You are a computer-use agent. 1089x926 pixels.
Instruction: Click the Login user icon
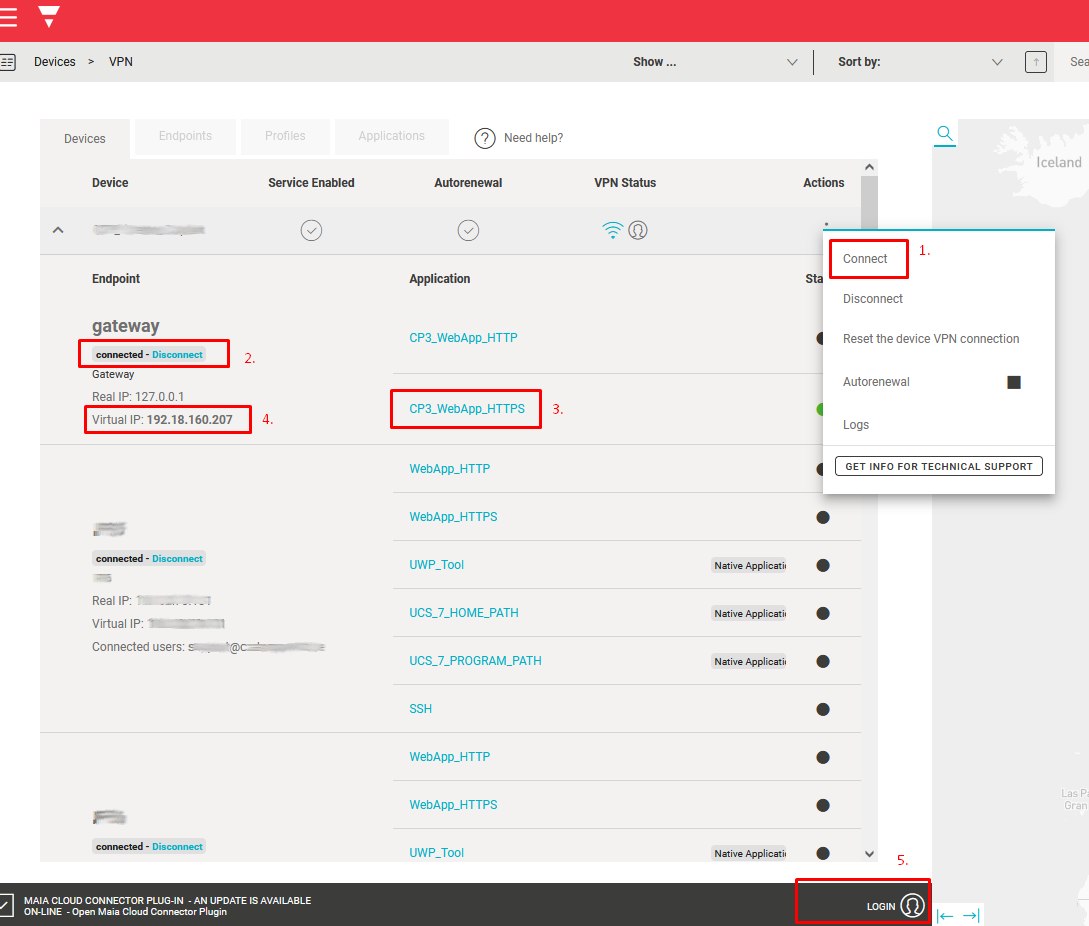point(912,906)
